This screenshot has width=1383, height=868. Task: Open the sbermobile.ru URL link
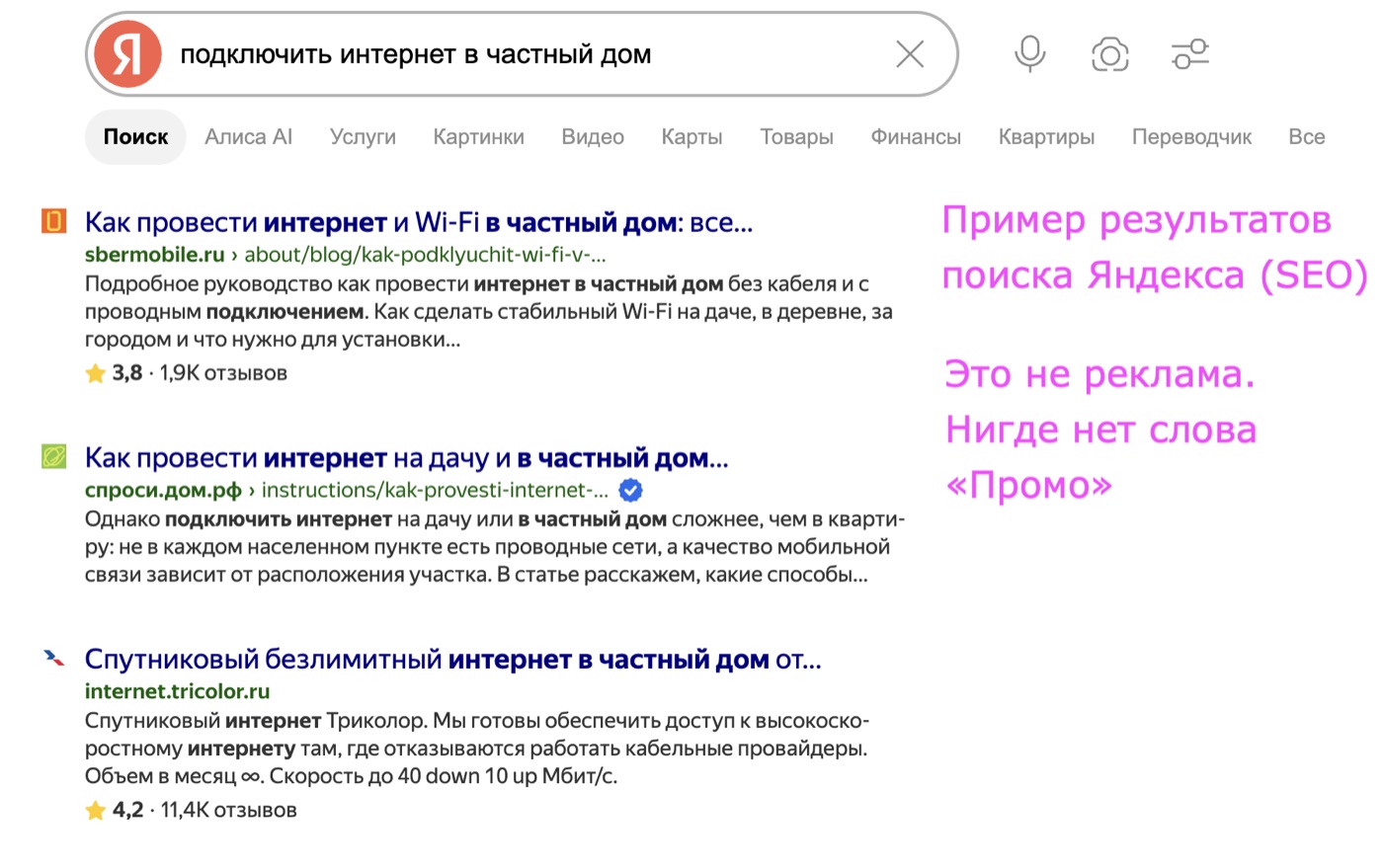click(155, 255)
